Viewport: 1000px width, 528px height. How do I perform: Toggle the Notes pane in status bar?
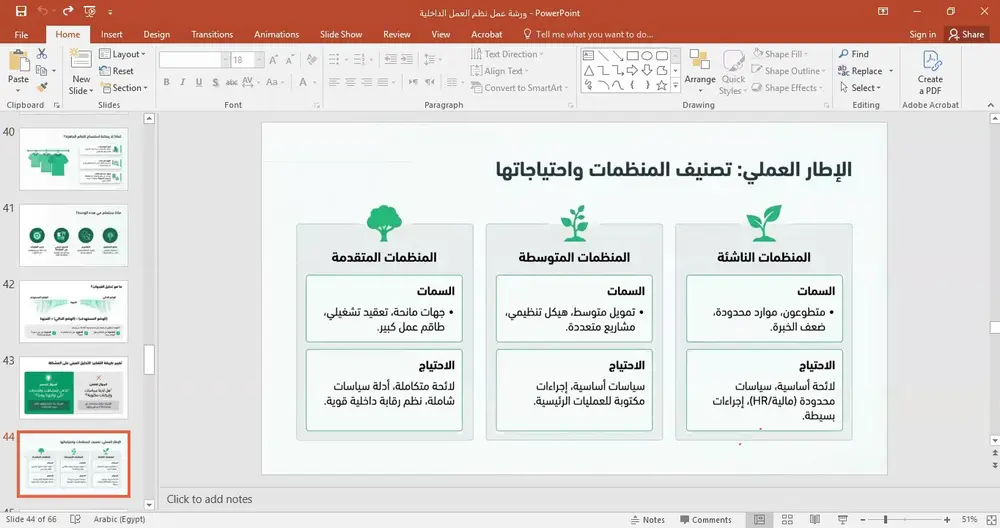coord(647,520)
